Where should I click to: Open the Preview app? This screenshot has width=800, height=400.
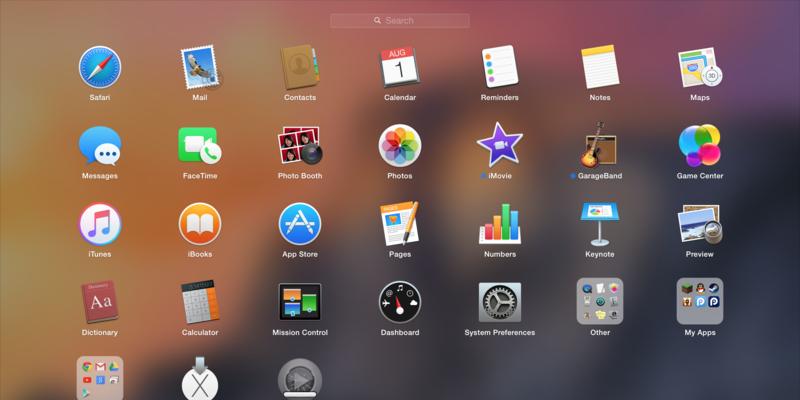click(x=699, y=224)
